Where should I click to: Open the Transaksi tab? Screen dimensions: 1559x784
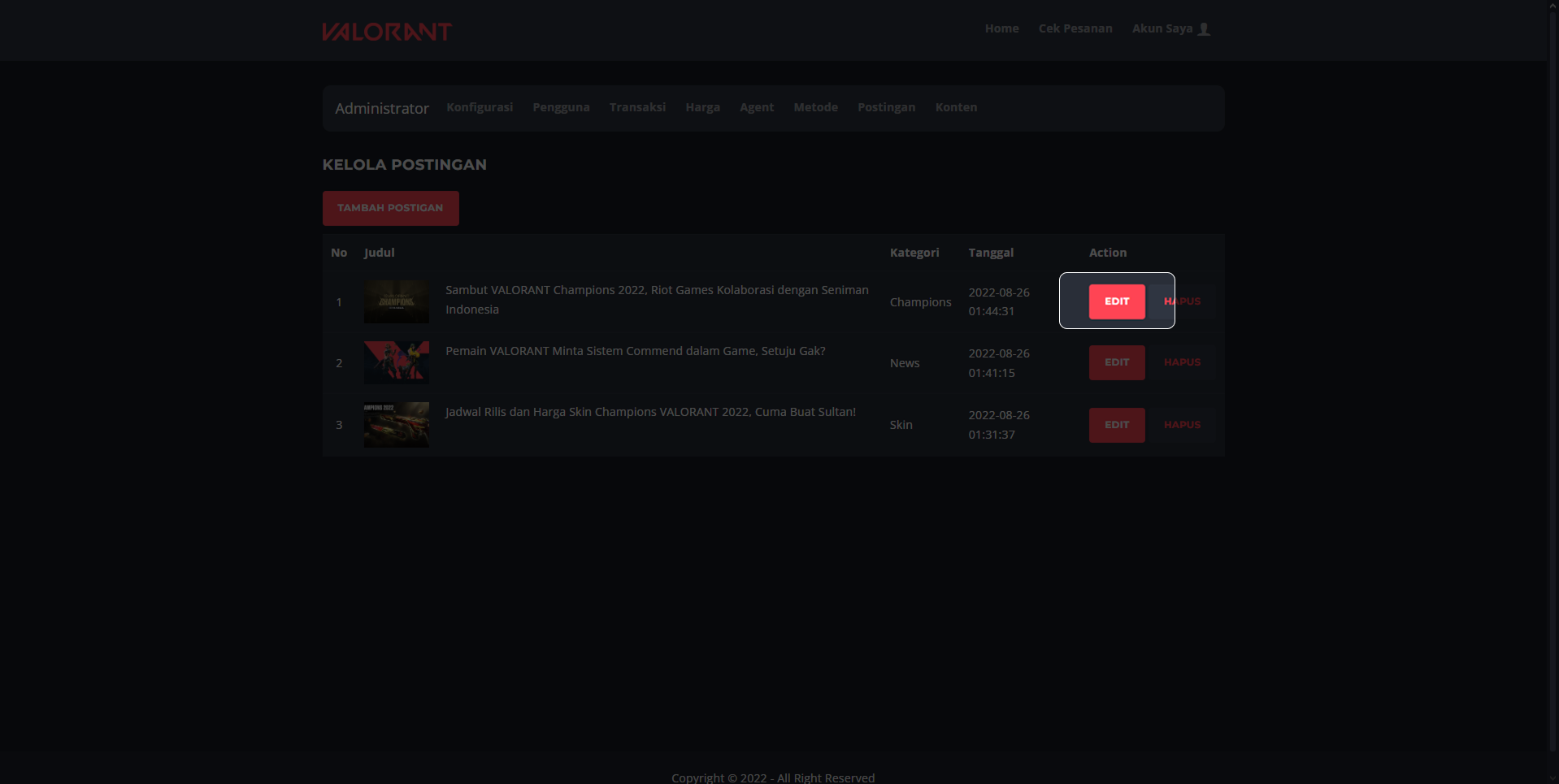[x=637, y=107]
